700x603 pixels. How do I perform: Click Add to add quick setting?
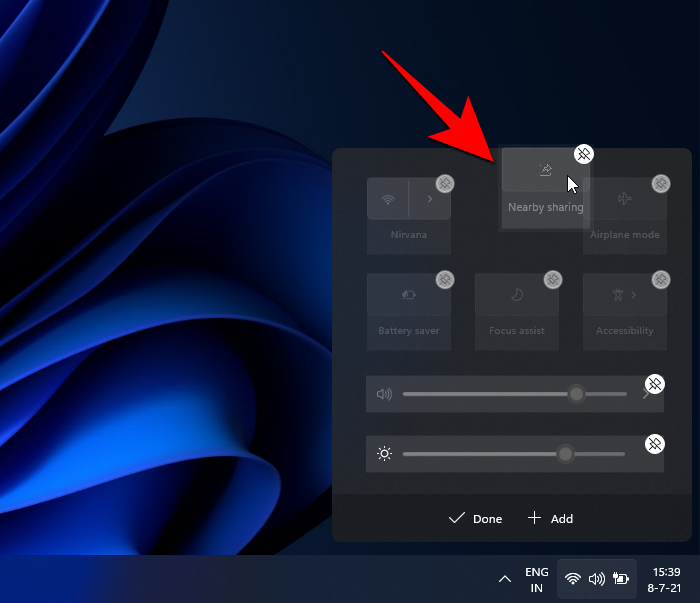point(551,518)
